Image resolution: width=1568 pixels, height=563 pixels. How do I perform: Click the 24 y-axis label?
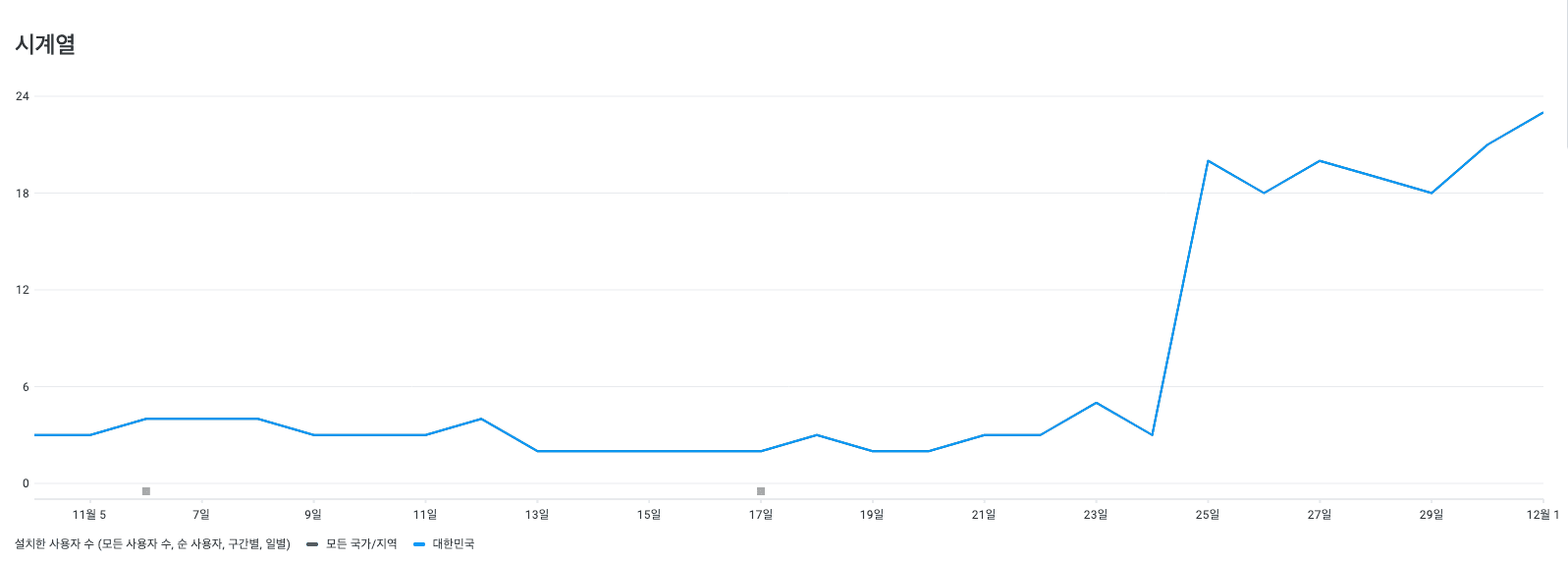[22, 96]
